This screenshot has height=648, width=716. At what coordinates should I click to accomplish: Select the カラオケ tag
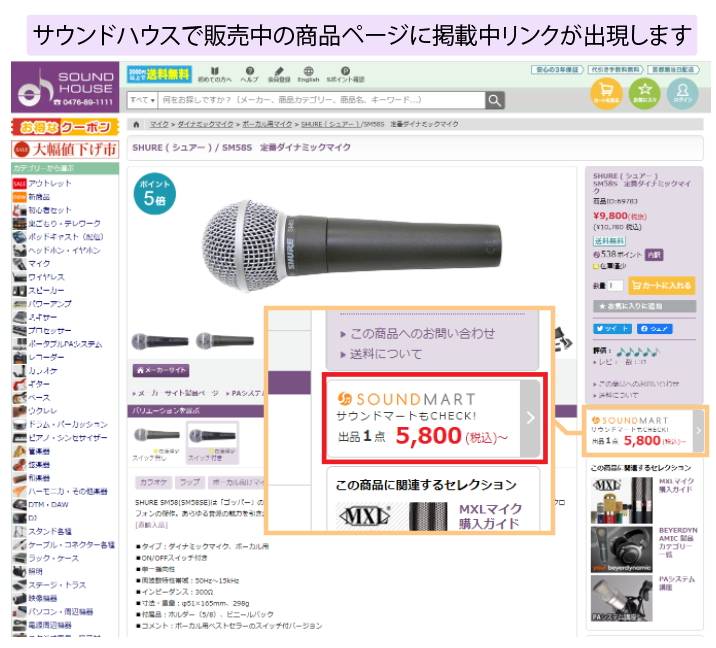point(153,481)
